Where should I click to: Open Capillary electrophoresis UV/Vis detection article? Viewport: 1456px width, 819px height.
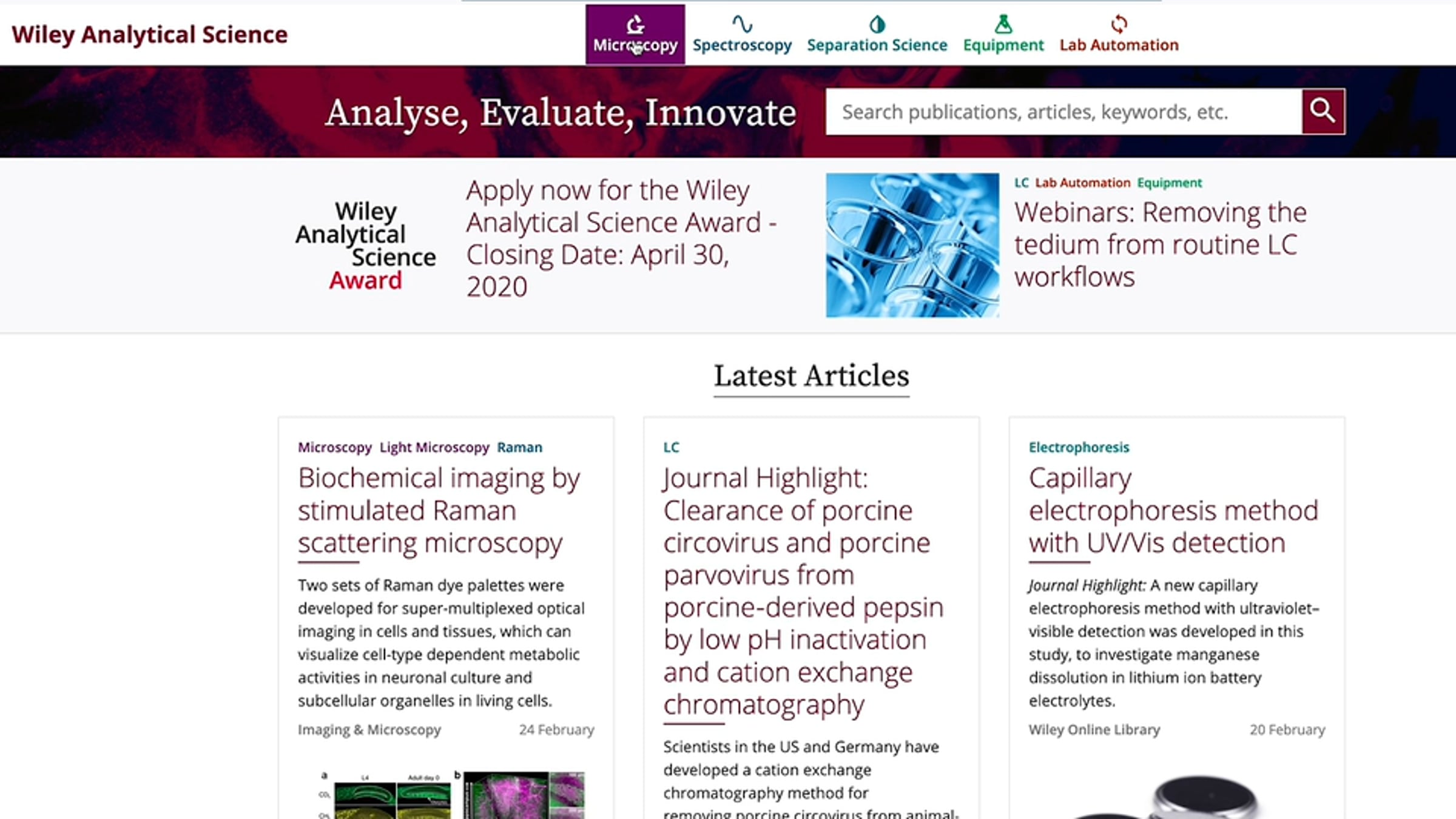[1173, 510]
